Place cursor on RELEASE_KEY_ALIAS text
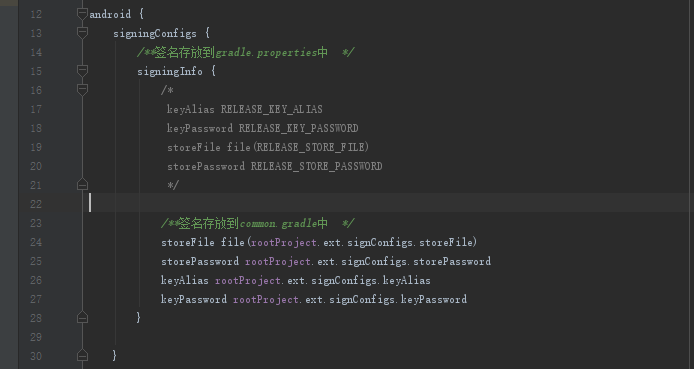The image size is (694, 369). pyautogui.click(x=272, y=109)
